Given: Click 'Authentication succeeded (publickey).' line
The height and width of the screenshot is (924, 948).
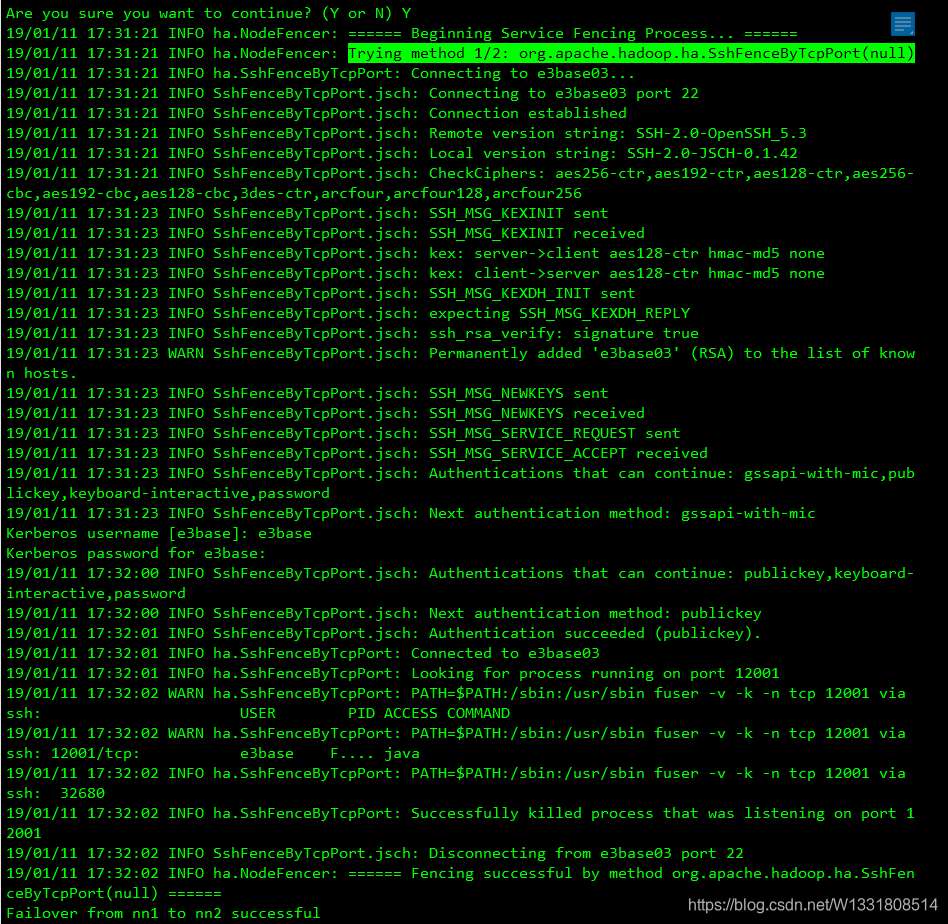Looking at the screenshot, I should [x=384, y=633].
